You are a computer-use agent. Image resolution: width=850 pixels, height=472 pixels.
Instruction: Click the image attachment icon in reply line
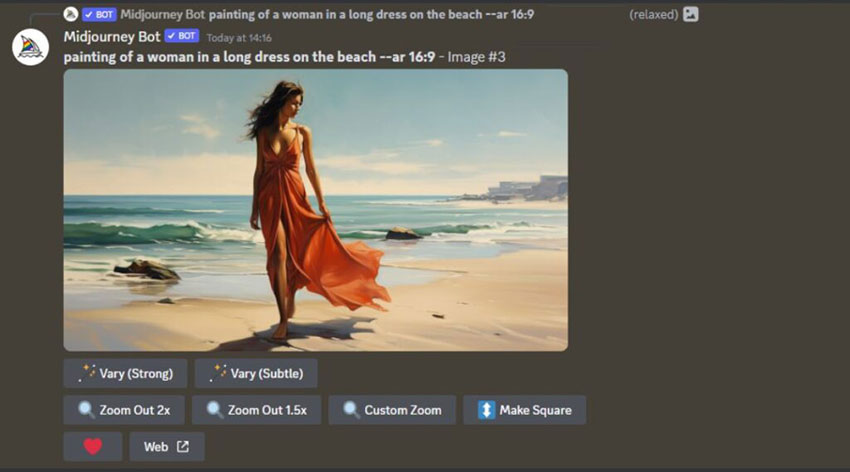[690, 14]
